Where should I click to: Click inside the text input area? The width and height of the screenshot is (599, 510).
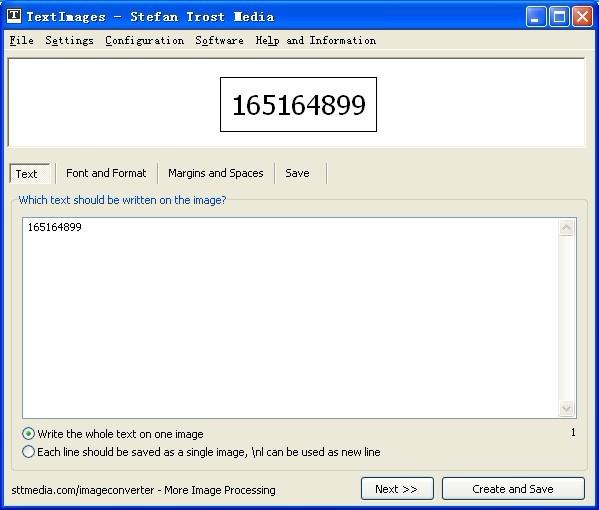pos(290,318)
